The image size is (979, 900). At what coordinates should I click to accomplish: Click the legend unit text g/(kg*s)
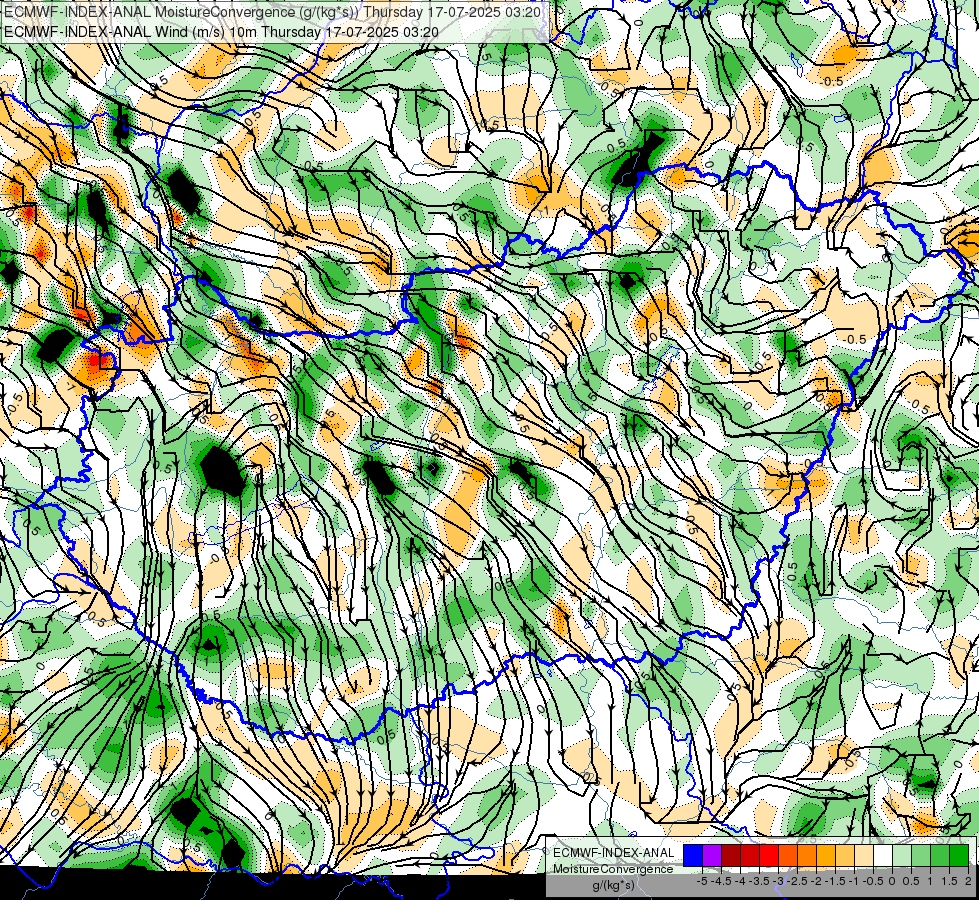coord(613,886)
